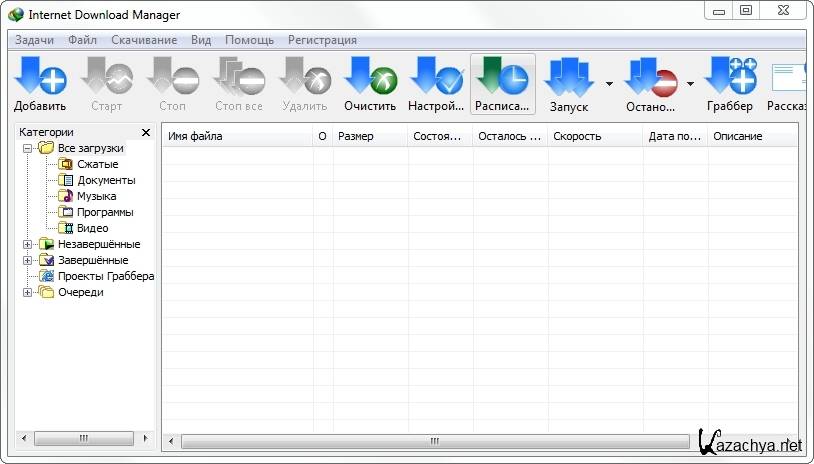Open Настройки (Options) toolbar icon
The image size is (814, 464).
tap(436, 78)
